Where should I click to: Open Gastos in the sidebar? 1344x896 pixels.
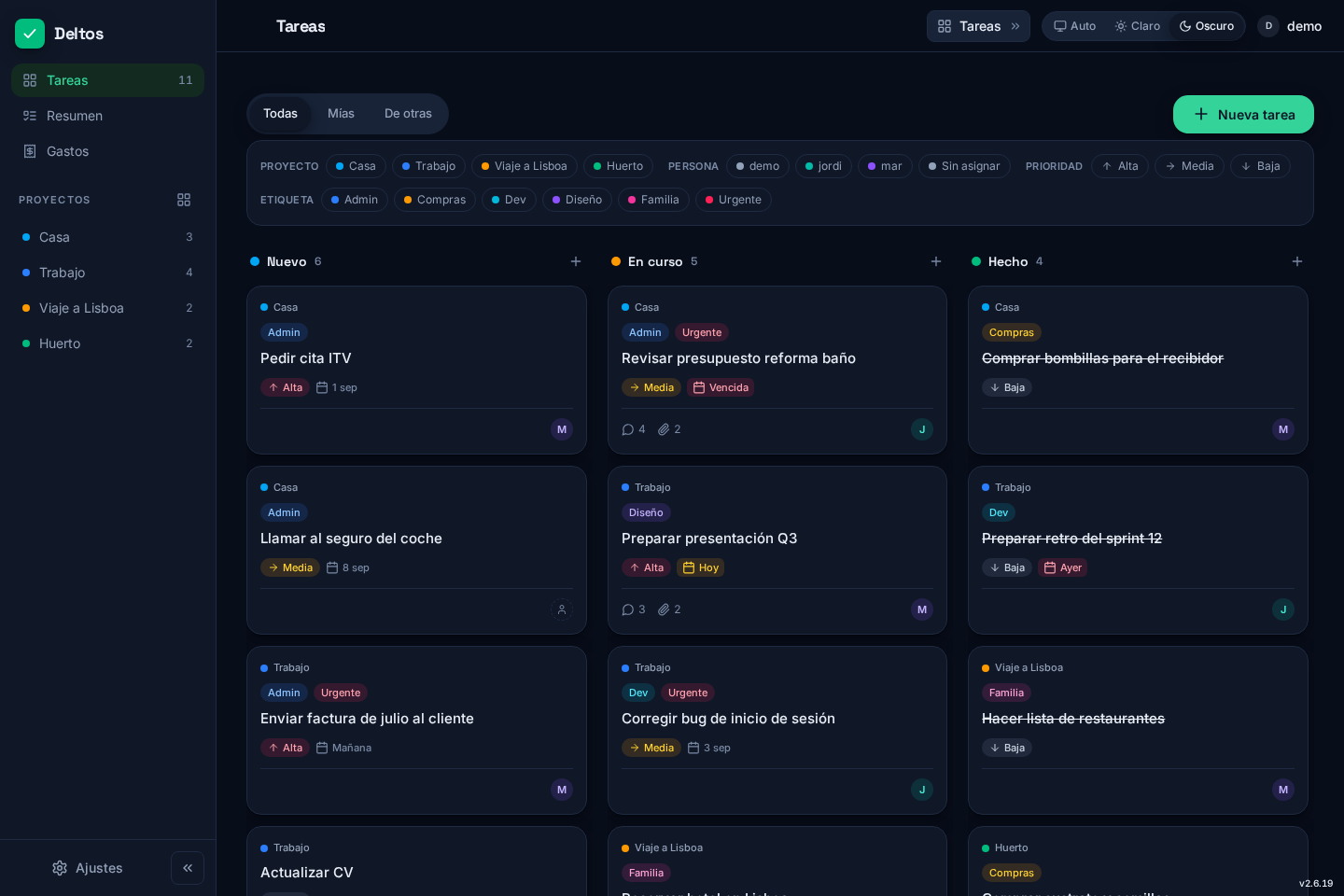point(107,151)
